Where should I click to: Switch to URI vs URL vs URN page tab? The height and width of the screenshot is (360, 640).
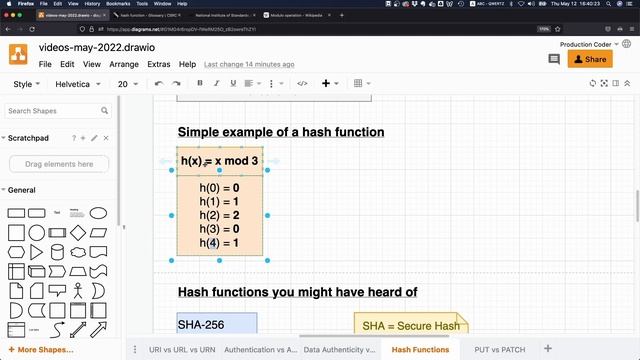click(x=182, y=350)
